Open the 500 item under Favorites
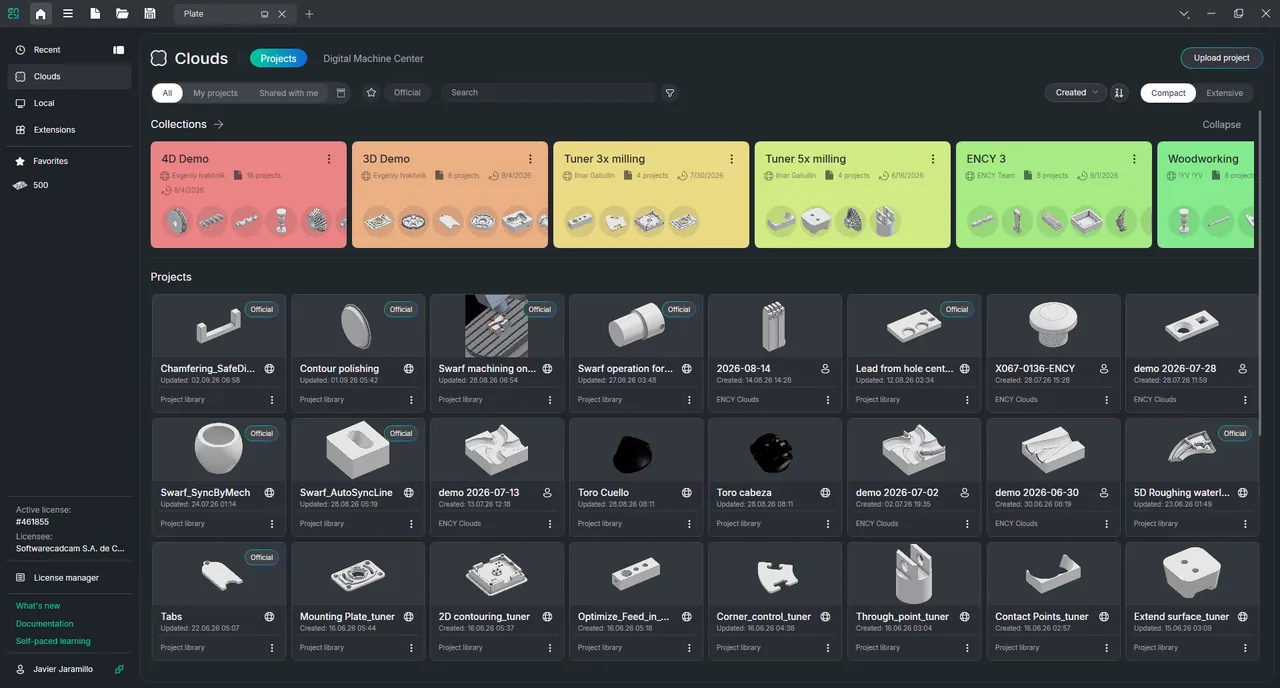Image resolution: width=1280 pixels, height=688 pixels. (x=68, y=186)
